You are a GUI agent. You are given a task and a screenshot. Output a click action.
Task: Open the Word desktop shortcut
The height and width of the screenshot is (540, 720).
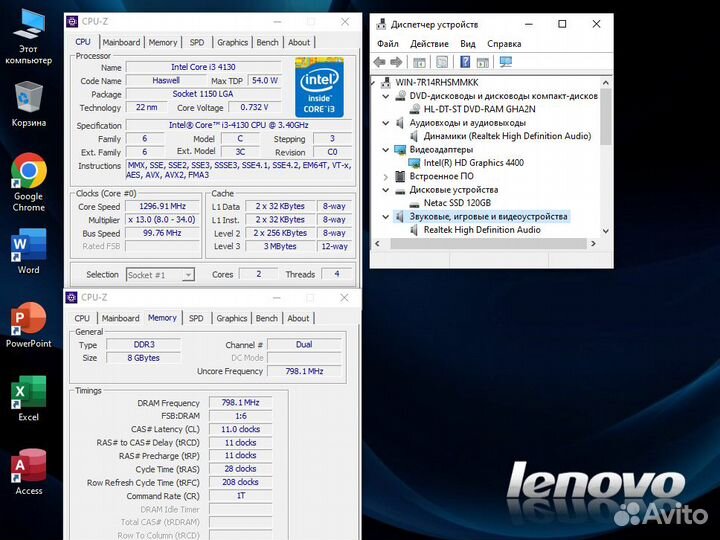tap(28, 251)
